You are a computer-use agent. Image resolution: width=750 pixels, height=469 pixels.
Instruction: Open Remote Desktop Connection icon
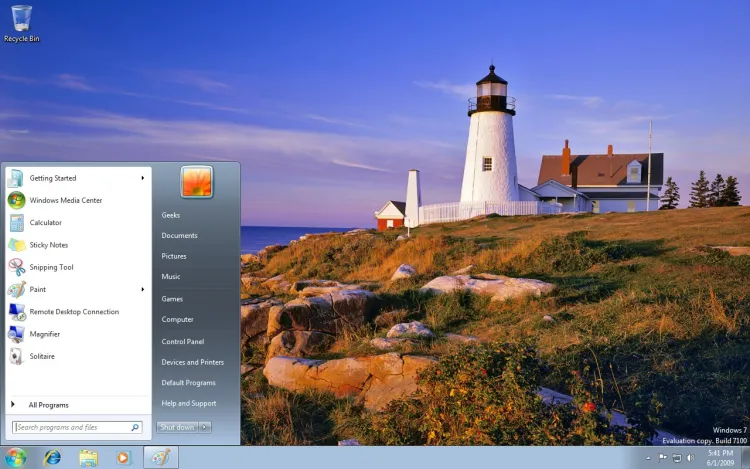[x=16, y=312]
